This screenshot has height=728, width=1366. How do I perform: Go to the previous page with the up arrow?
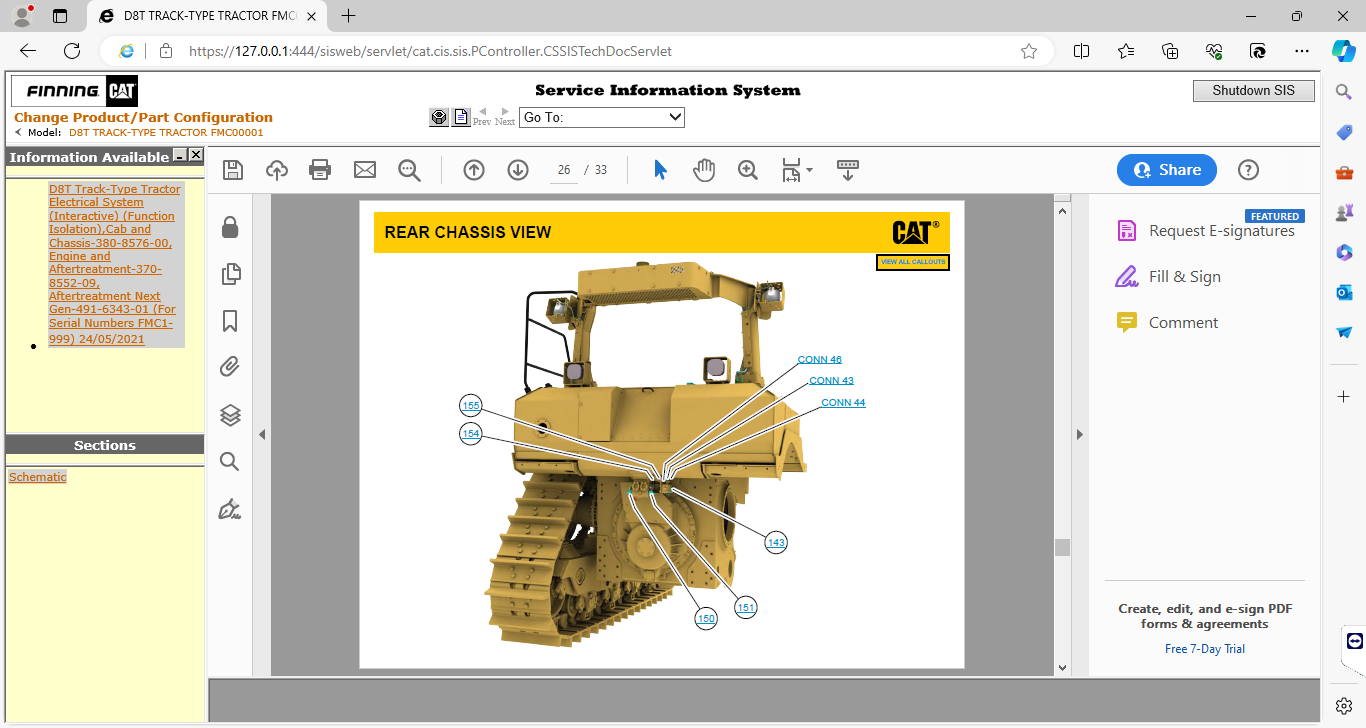coord(474,170)
